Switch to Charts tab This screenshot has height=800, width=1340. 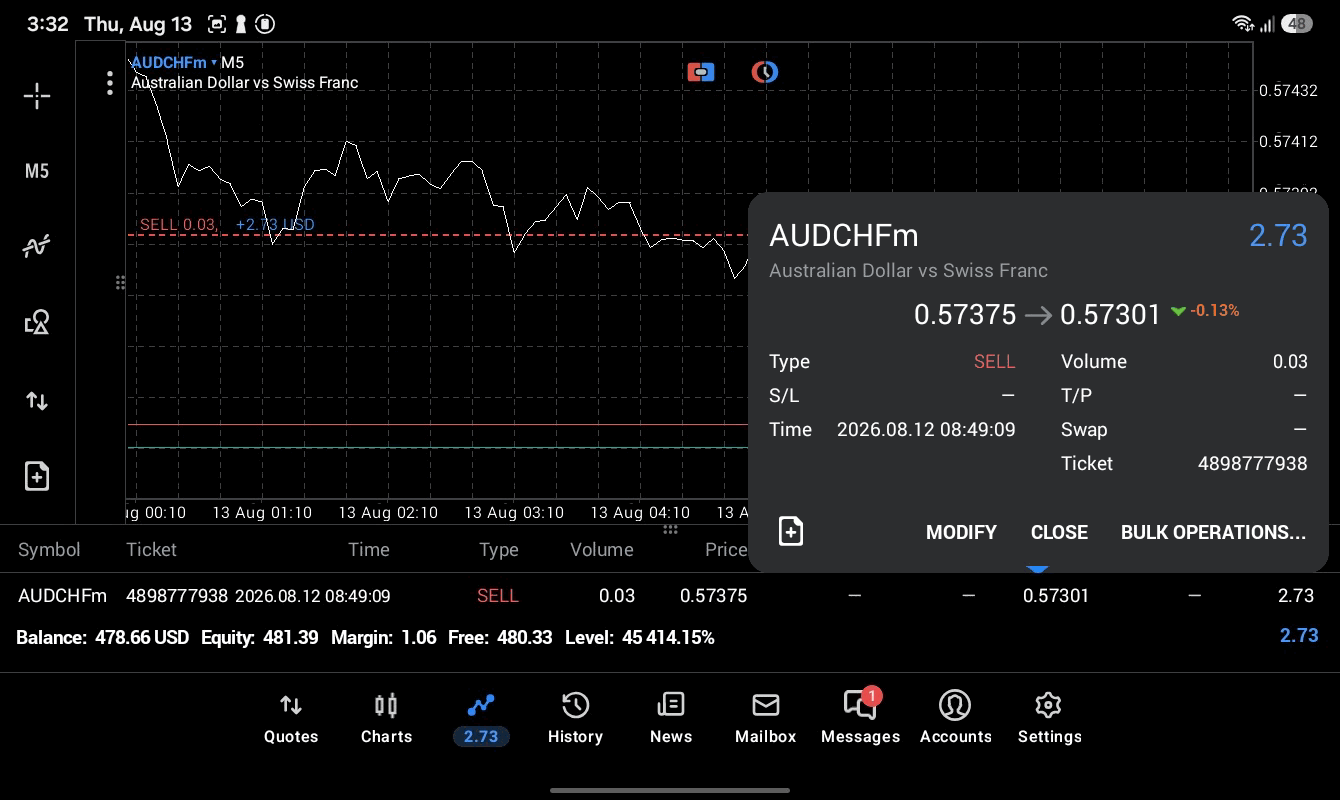click(386, 719)
